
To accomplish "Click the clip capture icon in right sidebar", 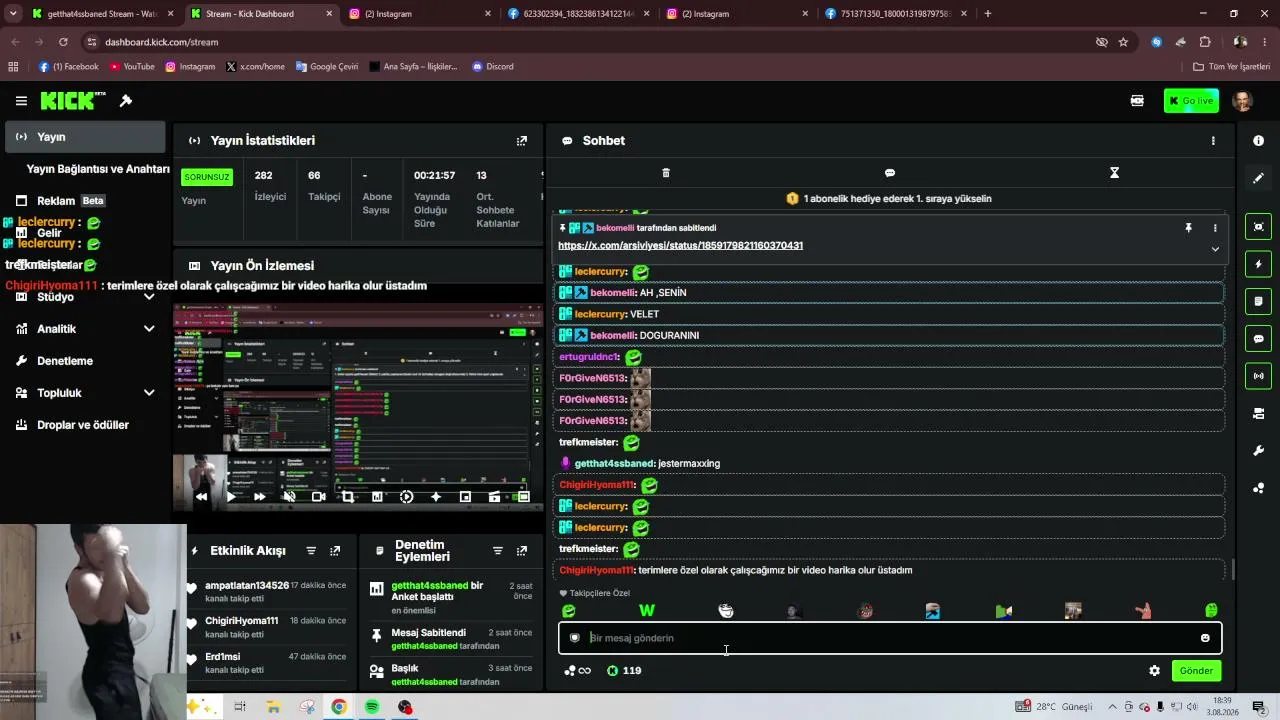I will (1258, 227).
